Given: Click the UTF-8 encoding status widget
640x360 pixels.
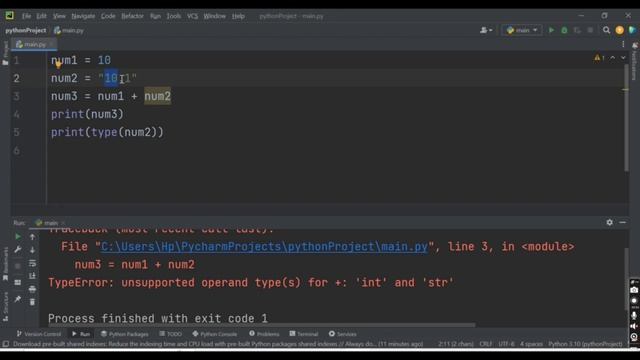Looking at the screenshot, I should click(x=506, y=344).
